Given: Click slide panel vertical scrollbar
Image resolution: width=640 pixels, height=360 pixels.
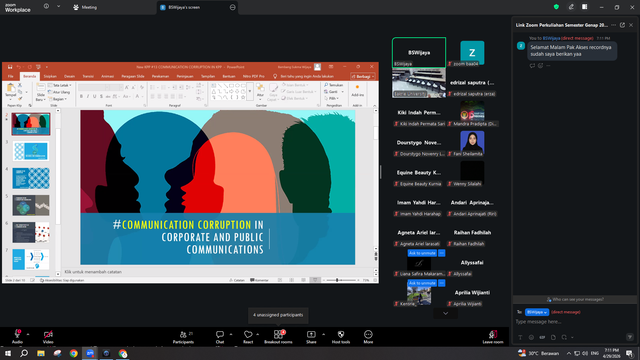Looking at the screenshot, I should coord(58,176).
